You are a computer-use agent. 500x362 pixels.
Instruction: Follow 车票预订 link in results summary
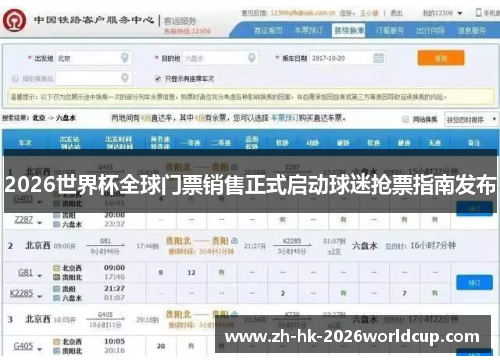284,118
